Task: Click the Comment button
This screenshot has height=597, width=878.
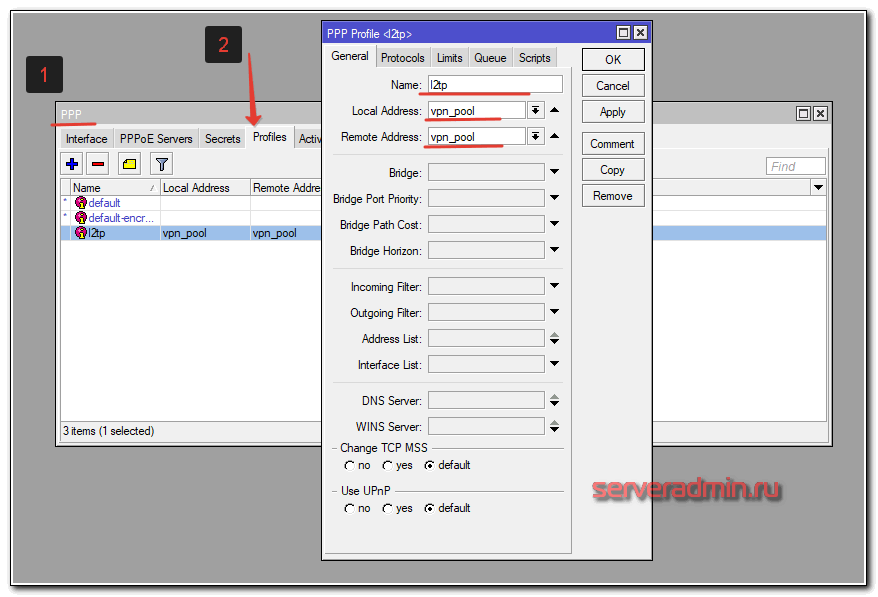Action: (613, 144)
